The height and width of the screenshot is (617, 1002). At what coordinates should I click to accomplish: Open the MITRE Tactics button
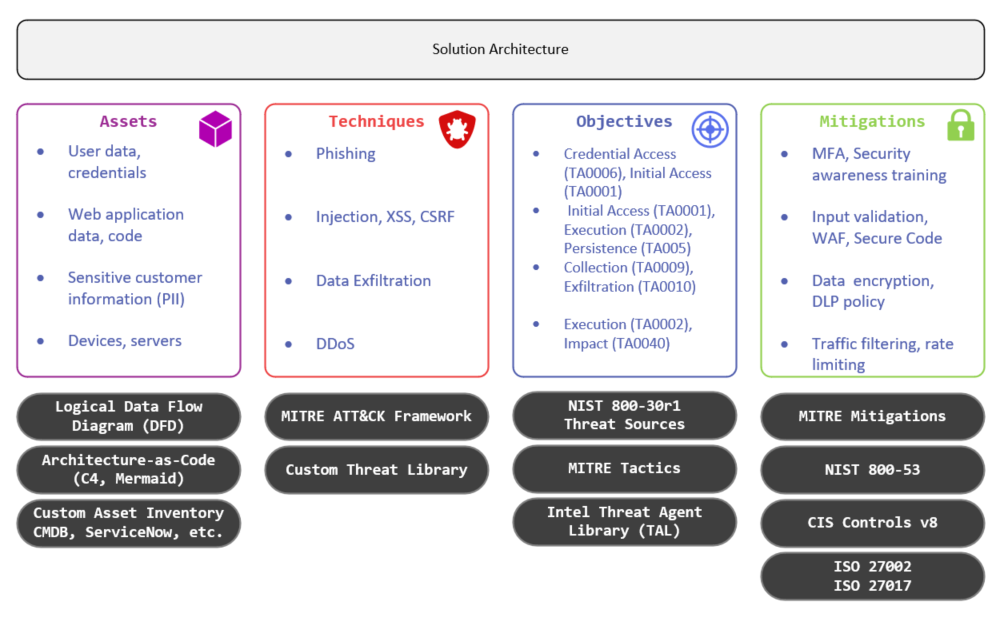click(x=624, y=468)
